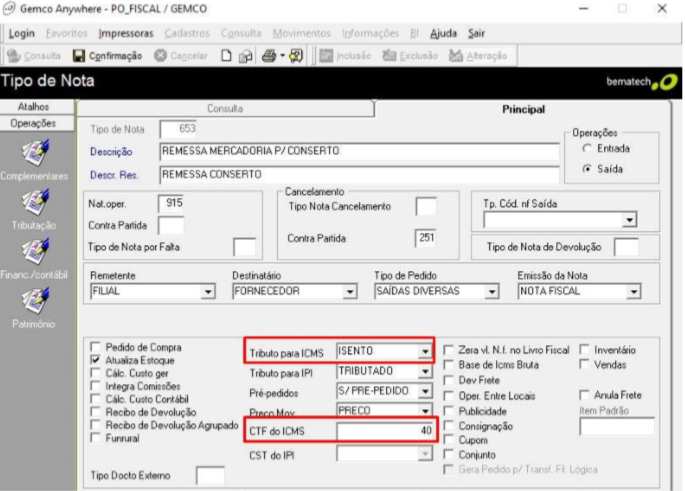Expand the Tipo de Pedido dropdown
This screenshot has width=685, height=491.
click(x=492, y=291)
